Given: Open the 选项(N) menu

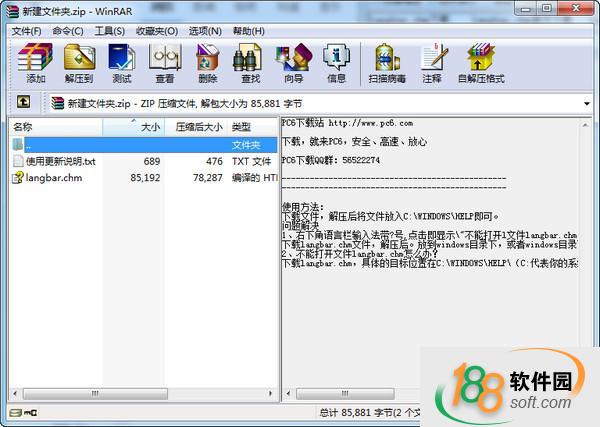Looking at the screenshot, I should coord(205,31).
